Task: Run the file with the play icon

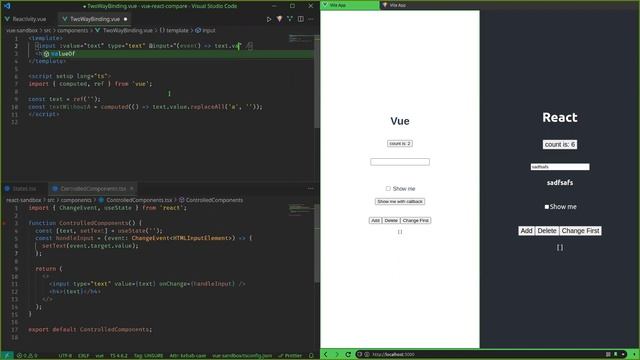Action: [x=269, y=19]
